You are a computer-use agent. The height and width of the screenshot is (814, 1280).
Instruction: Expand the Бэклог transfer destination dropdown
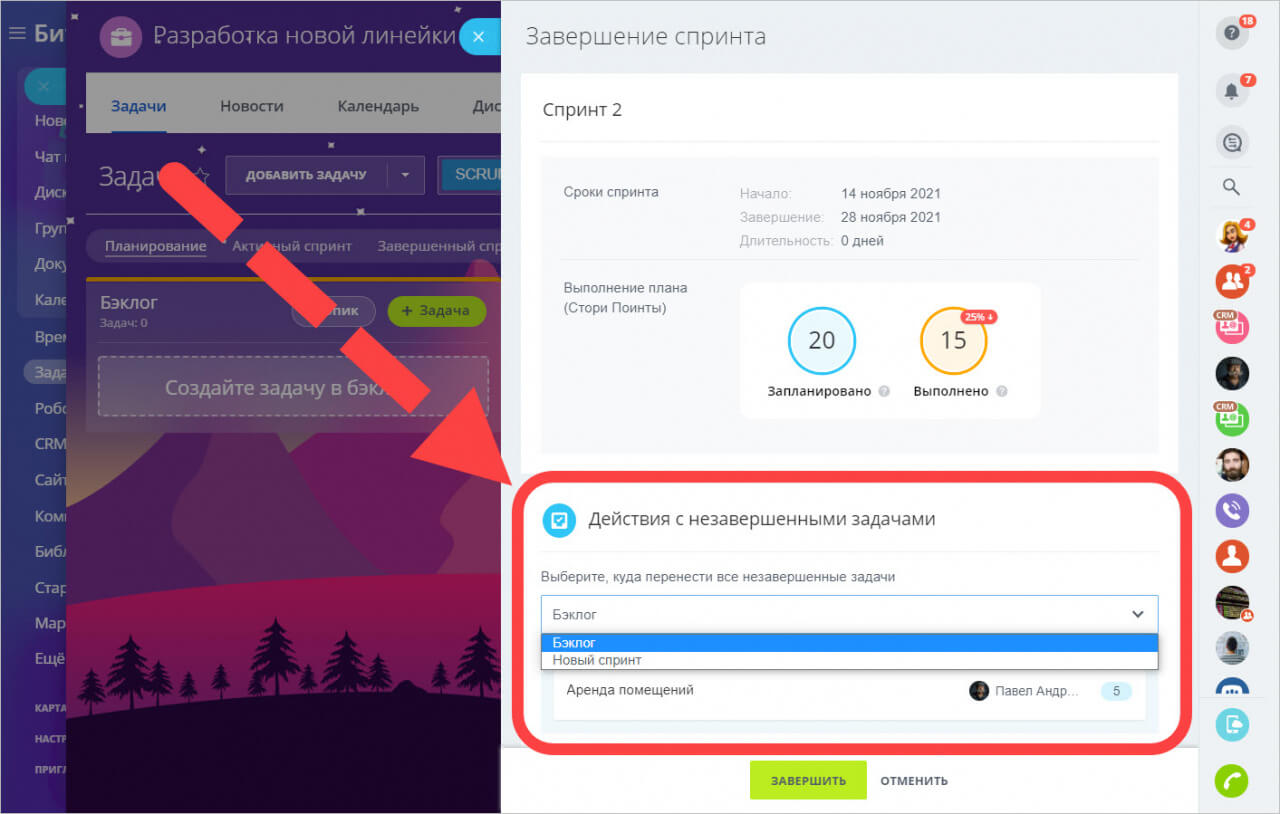tap(1137, 613)
